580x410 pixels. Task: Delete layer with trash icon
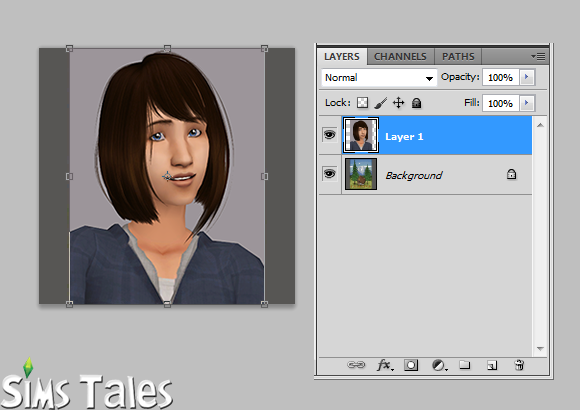click(x=519, y=365)
